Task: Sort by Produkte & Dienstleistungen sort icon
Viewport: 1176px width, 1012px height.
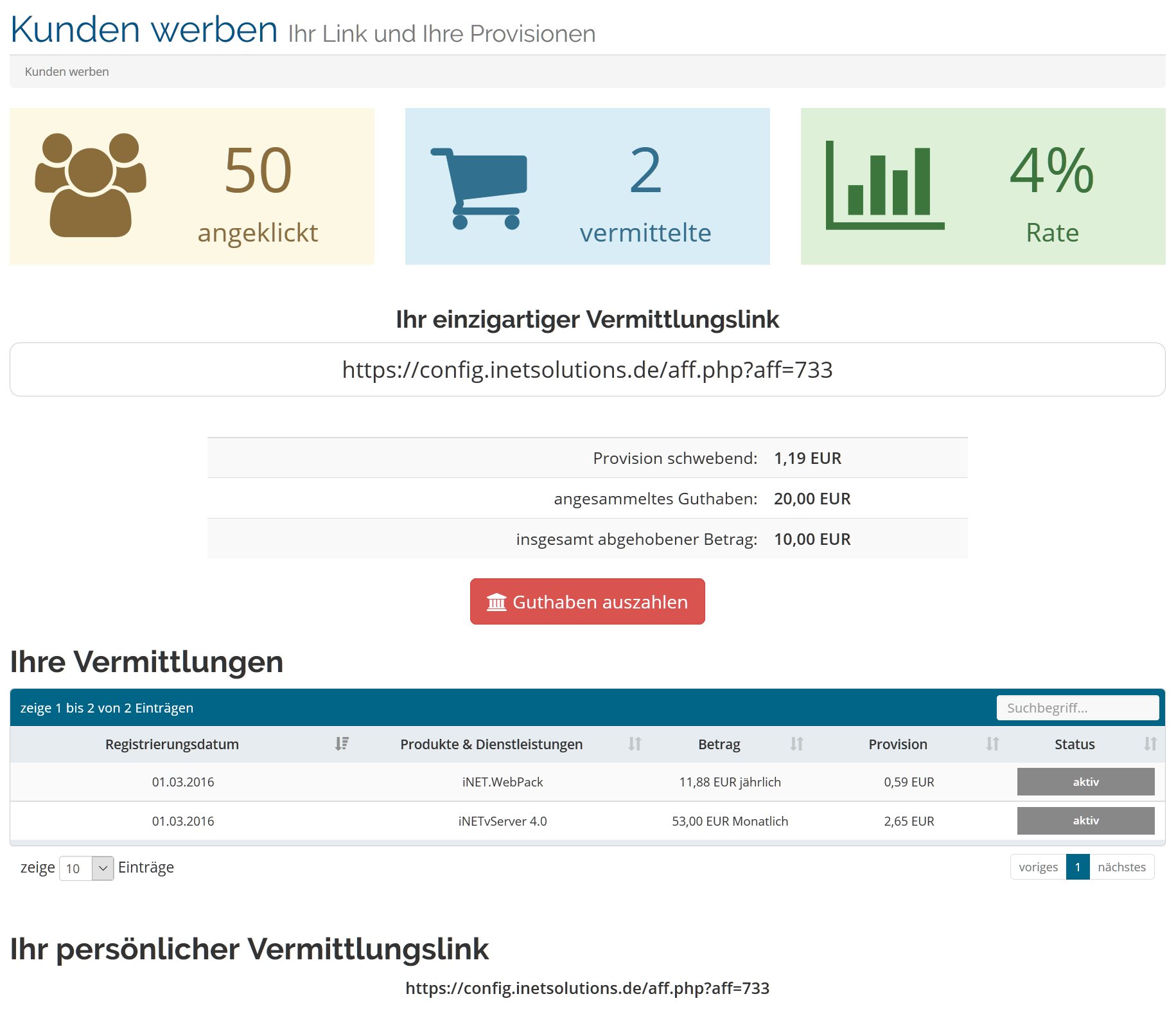Action: tap(635, 744)
